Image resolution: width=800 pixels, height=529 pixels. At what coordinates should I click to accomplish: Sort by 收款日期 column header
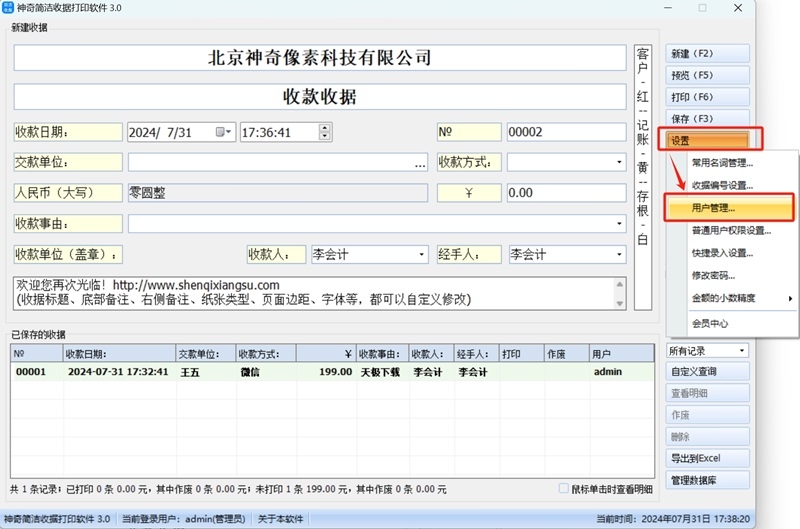point(119,354)
